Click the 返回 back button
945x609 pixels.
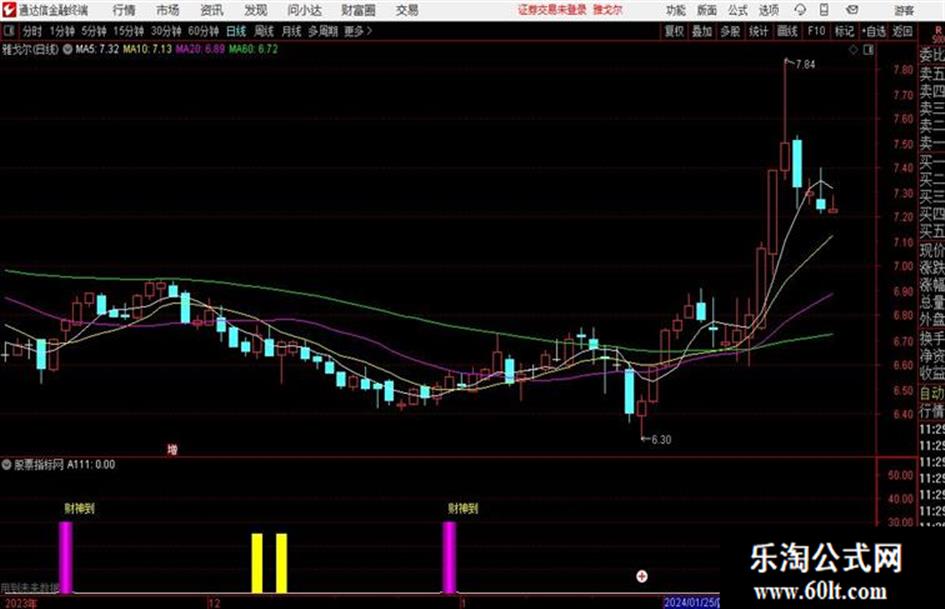902,31
